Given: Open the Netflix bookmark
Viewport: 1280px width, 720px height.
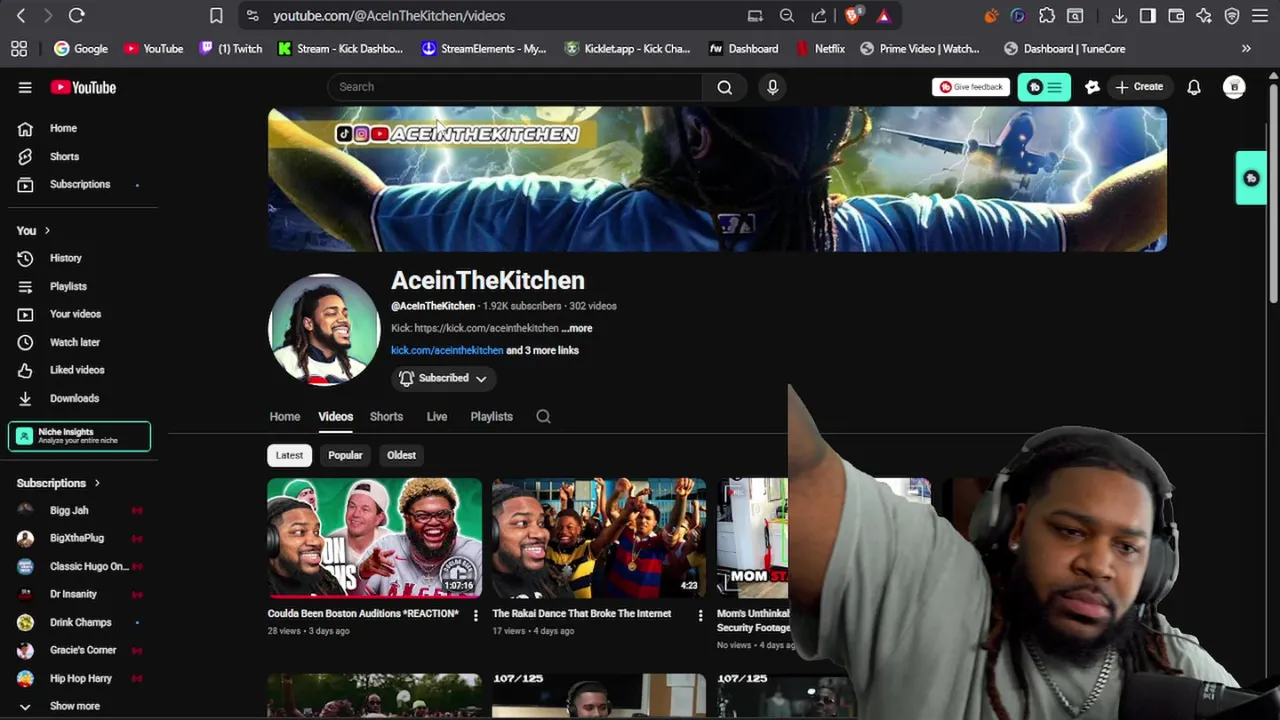Looking at the screenshot, I should pos(820,48).
